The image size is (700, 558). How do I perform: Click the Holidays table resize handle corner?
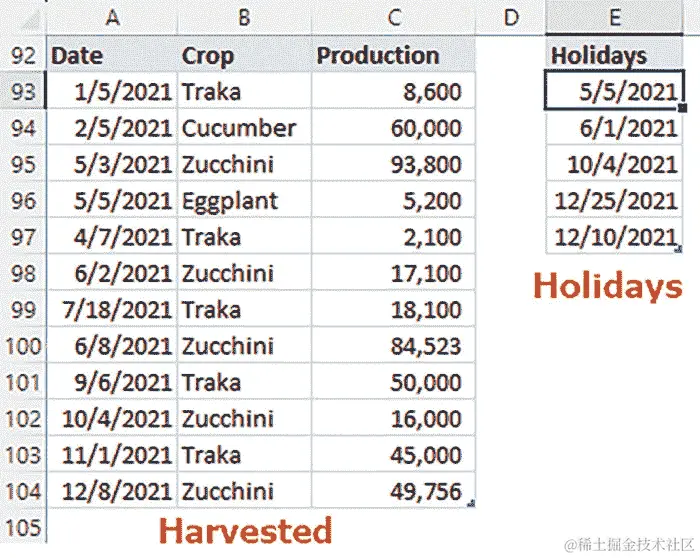[678, 249]
